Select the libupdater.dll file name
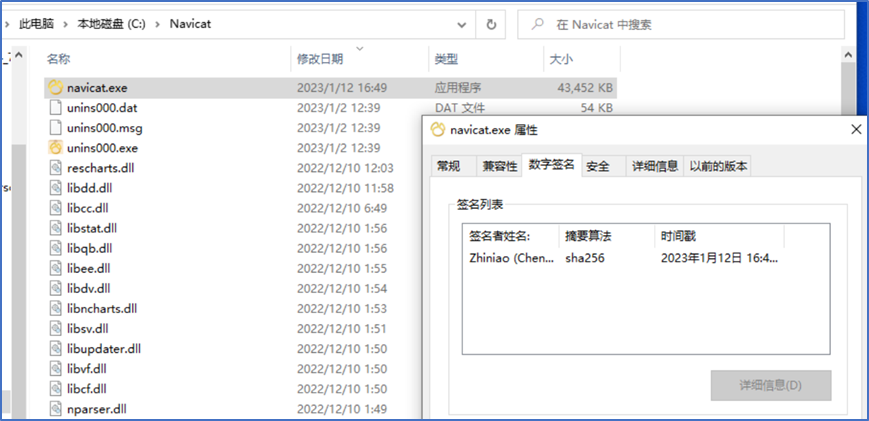Viewport: 869px width, 421px height. (104, 349)
